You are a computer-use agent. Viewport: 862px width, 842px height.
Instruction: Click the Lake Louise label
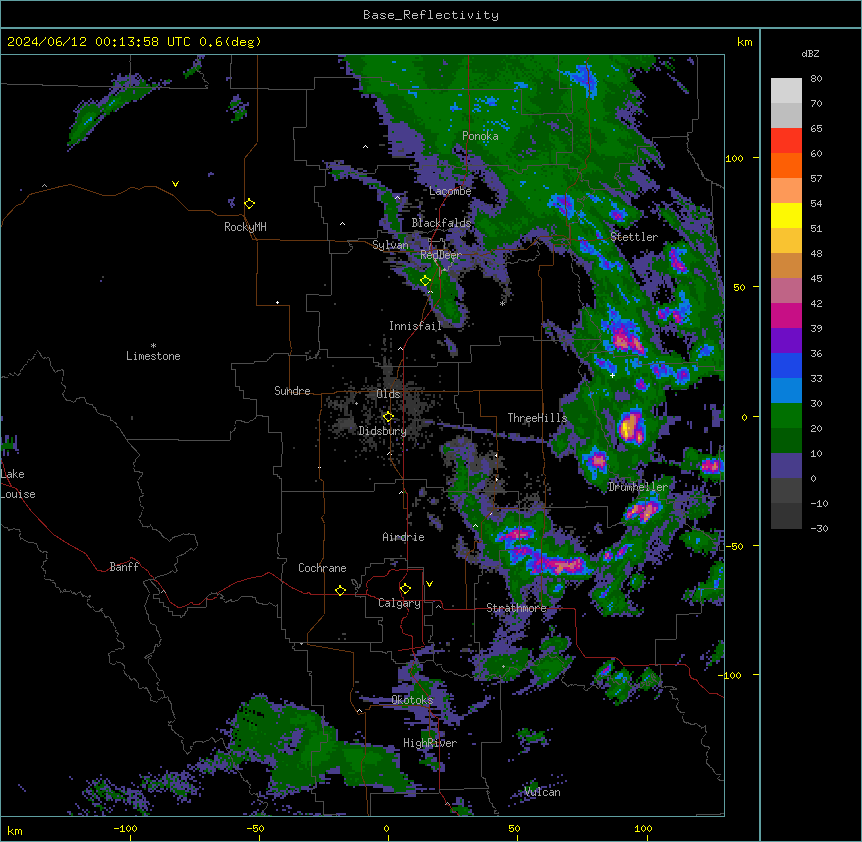pyautogui.click(x=18, y=484)
